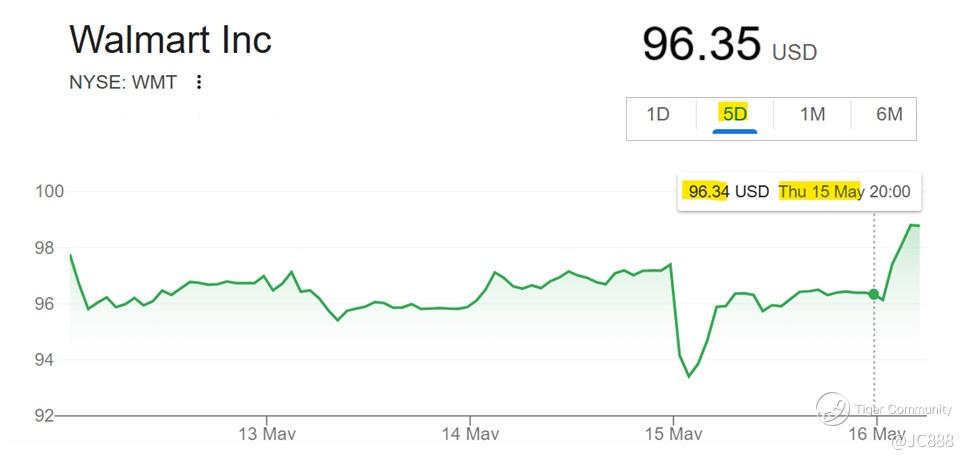Click the 14 May date label

[469, 434]
